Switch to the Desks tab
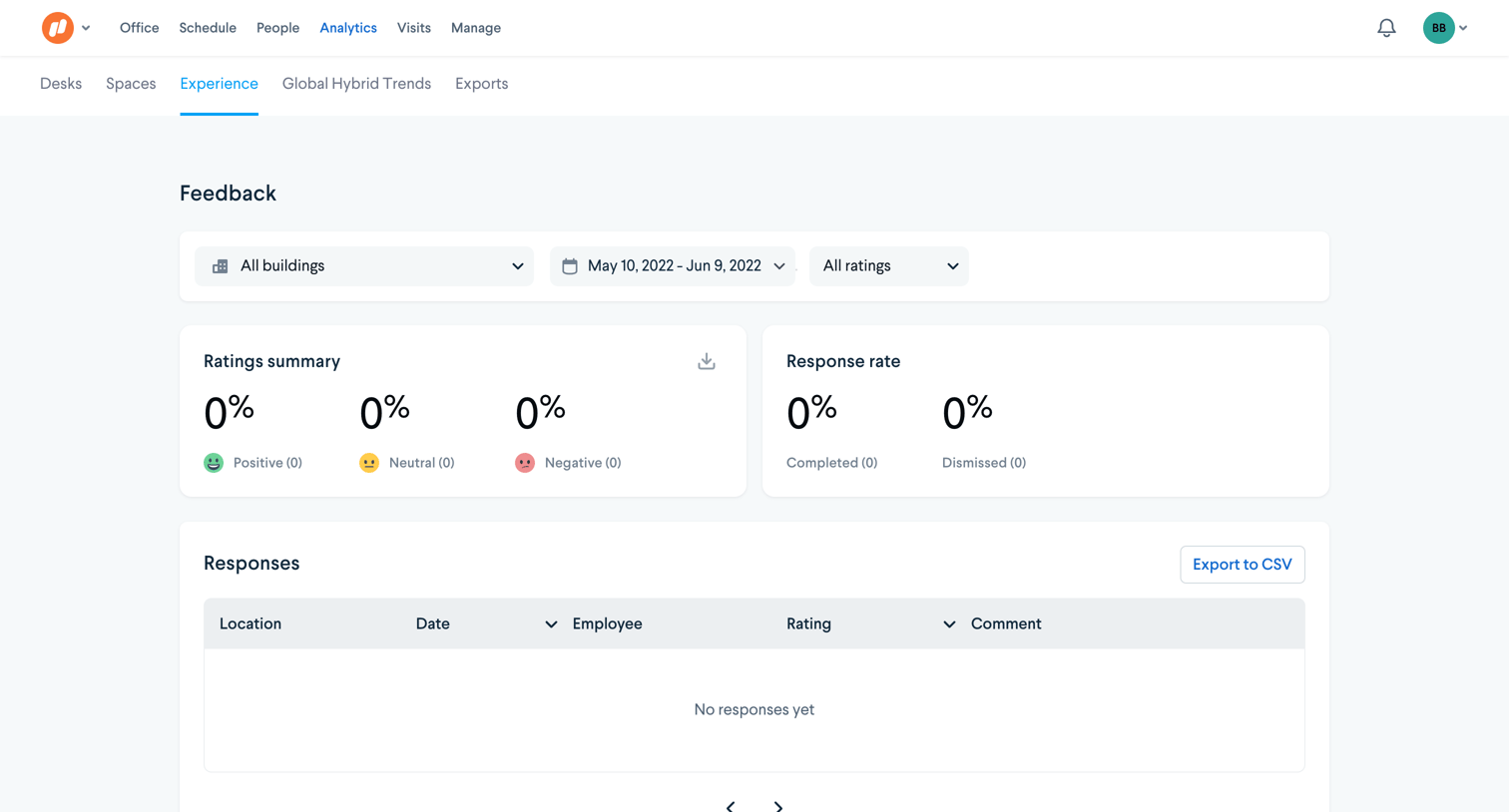The height and width of the screenshot is (812, 1509). point(61,84)
